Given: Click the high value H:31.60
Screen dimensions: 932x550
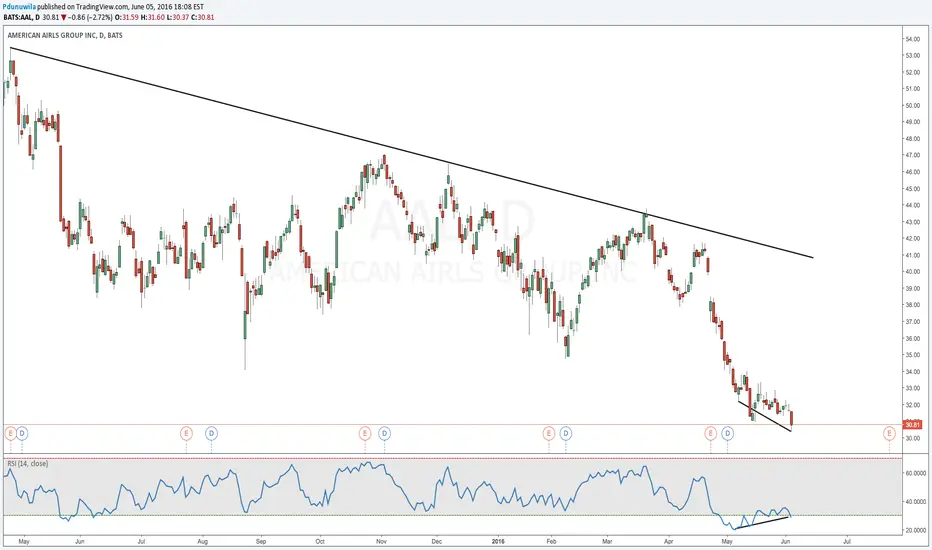Looking at the screenshot, I should coord(153,17).
